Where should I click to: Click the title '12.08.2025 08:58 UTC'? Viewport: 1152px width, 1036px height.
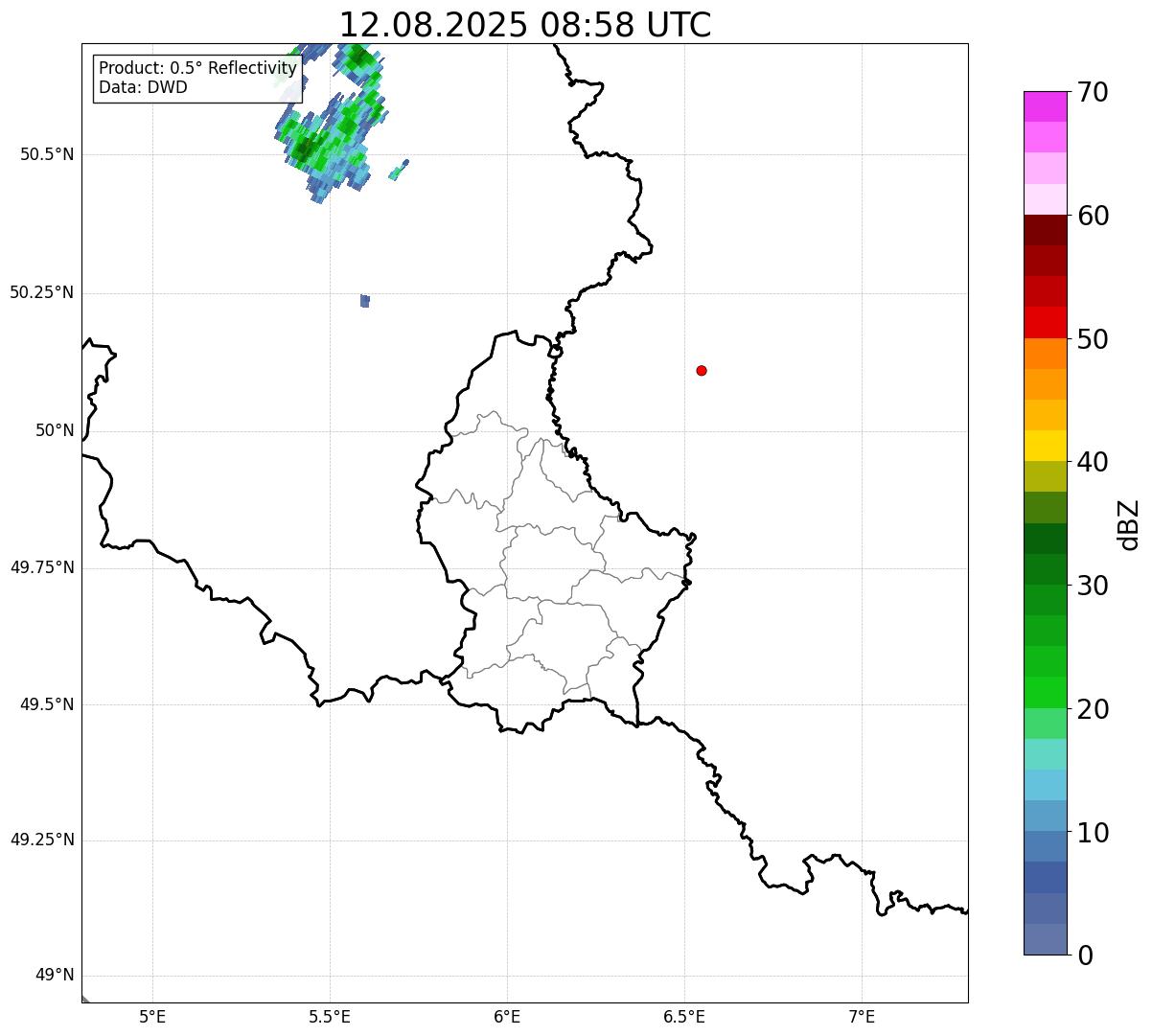525,24
